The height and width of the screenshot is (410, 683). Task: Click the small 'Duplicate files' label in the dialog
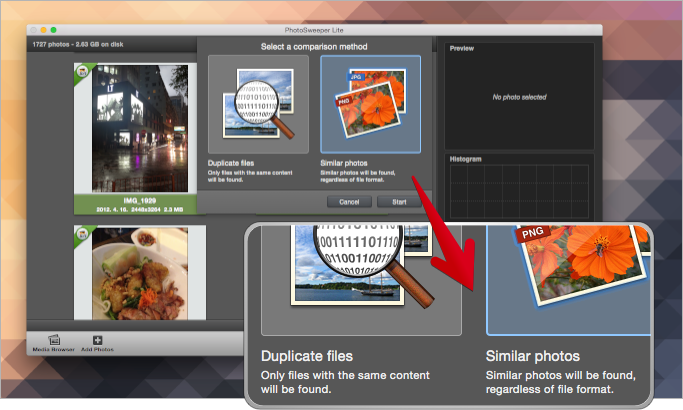[231, 163]
